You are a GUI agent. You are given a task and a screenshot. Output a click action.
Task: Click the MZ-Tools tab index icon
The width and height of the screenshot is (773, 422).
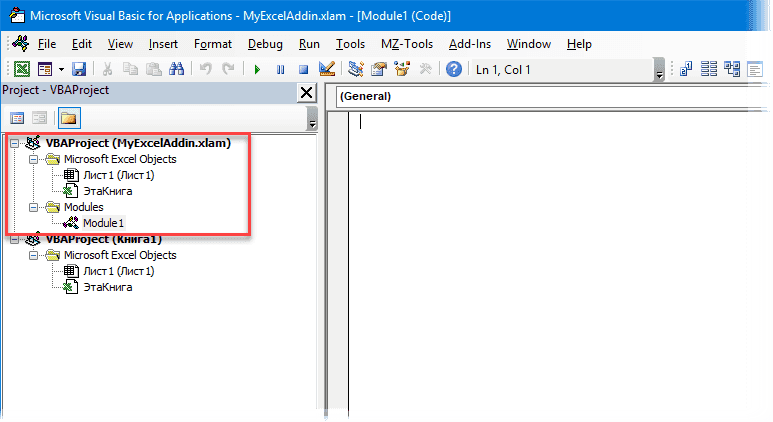point(686,69)
